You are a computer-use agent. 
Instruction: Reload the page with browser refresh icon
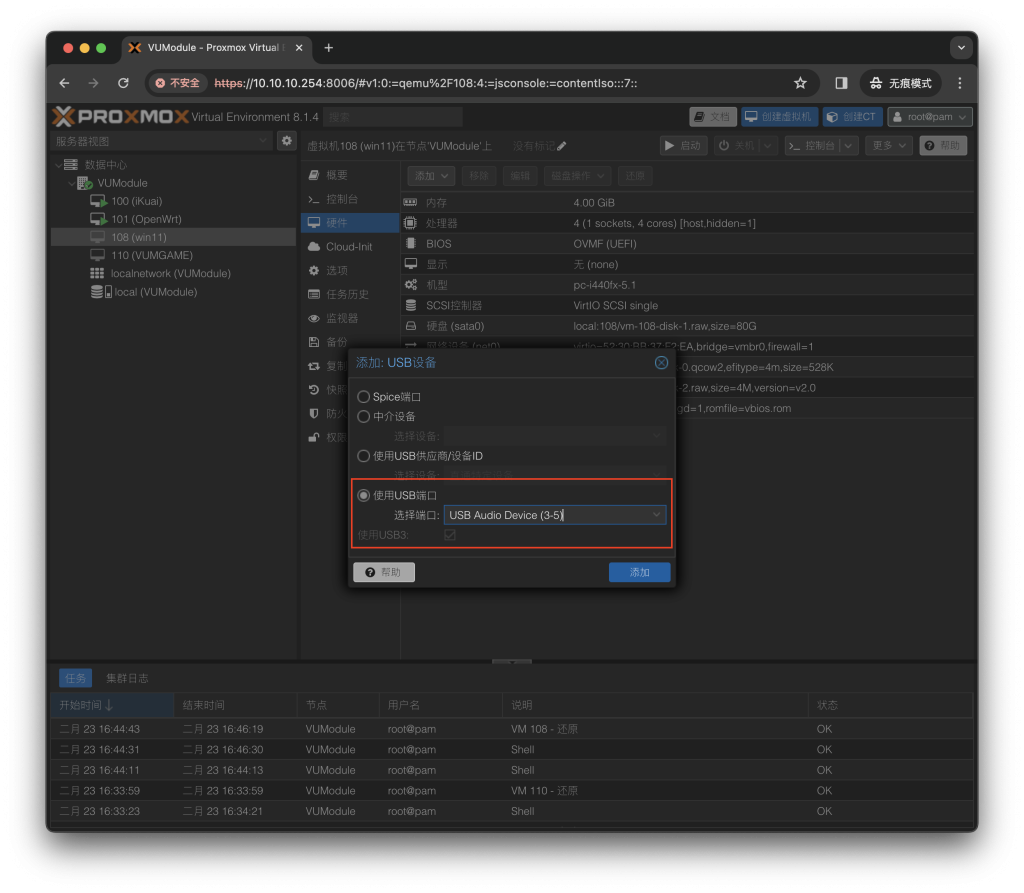click(x=123, y=83)
